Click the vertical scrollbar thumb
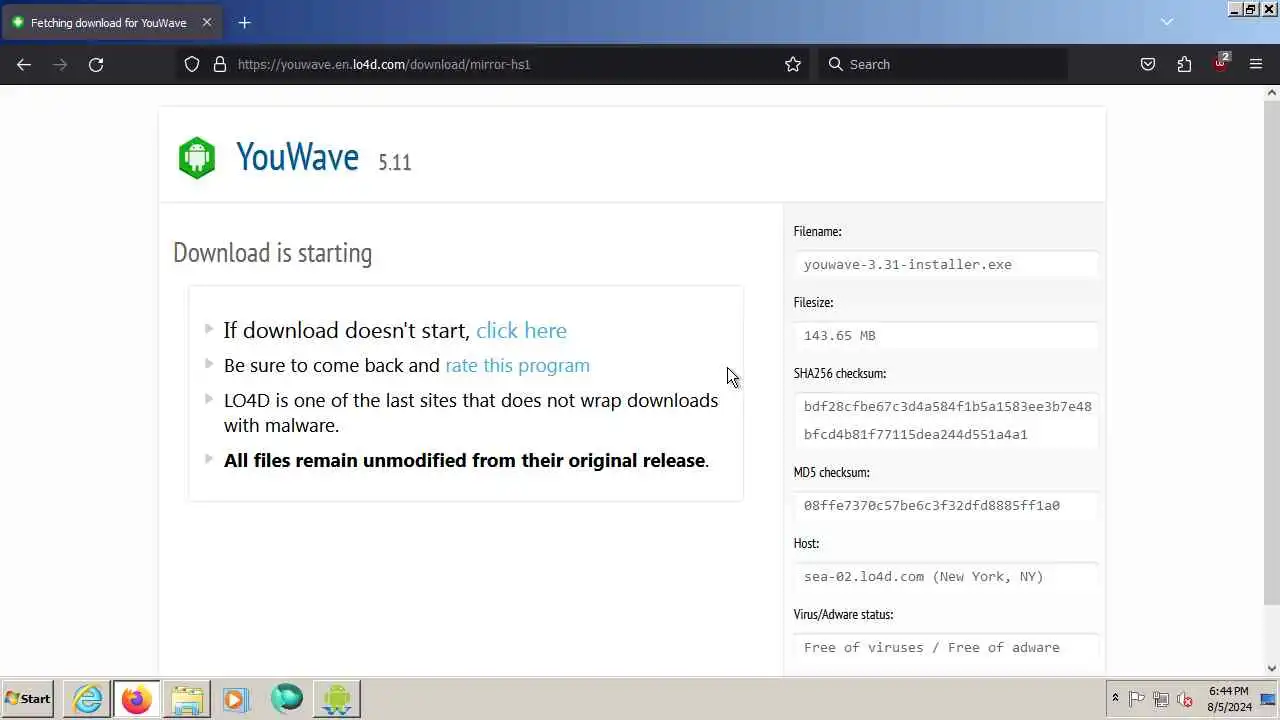This screenshot has width=1280, height=720. [1272, 352]
